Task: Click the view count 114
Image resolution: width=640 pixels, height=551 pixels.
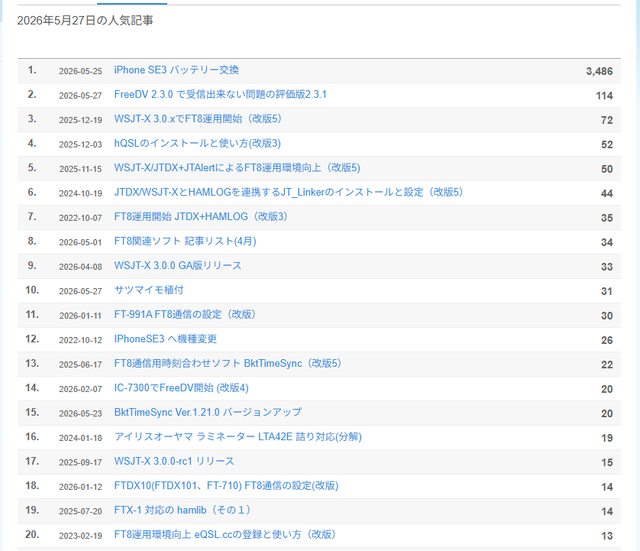Action: point(604,96)
